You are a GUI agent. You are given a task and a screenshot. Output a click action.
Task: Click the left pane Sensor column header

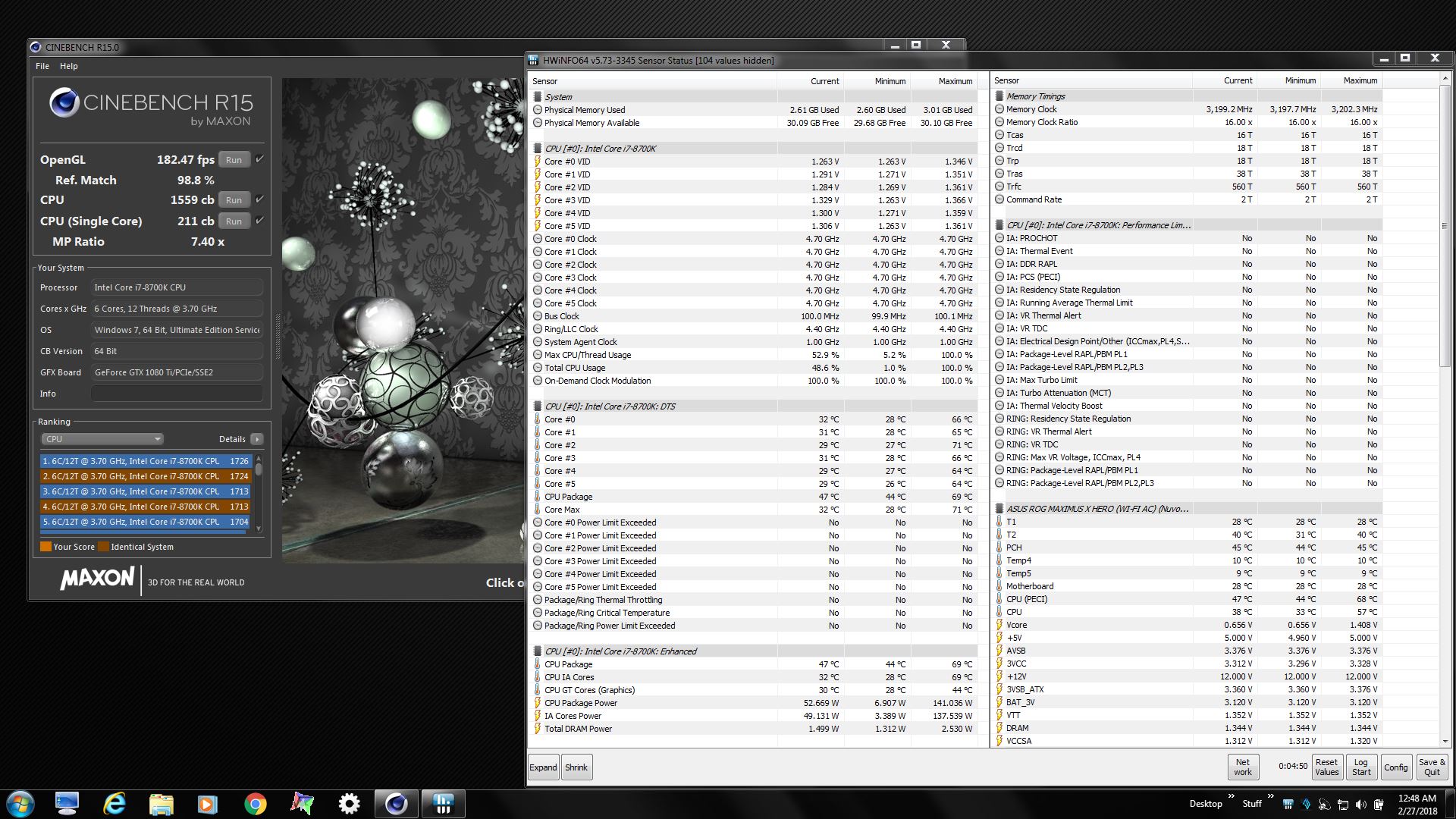tap(653, 81)
